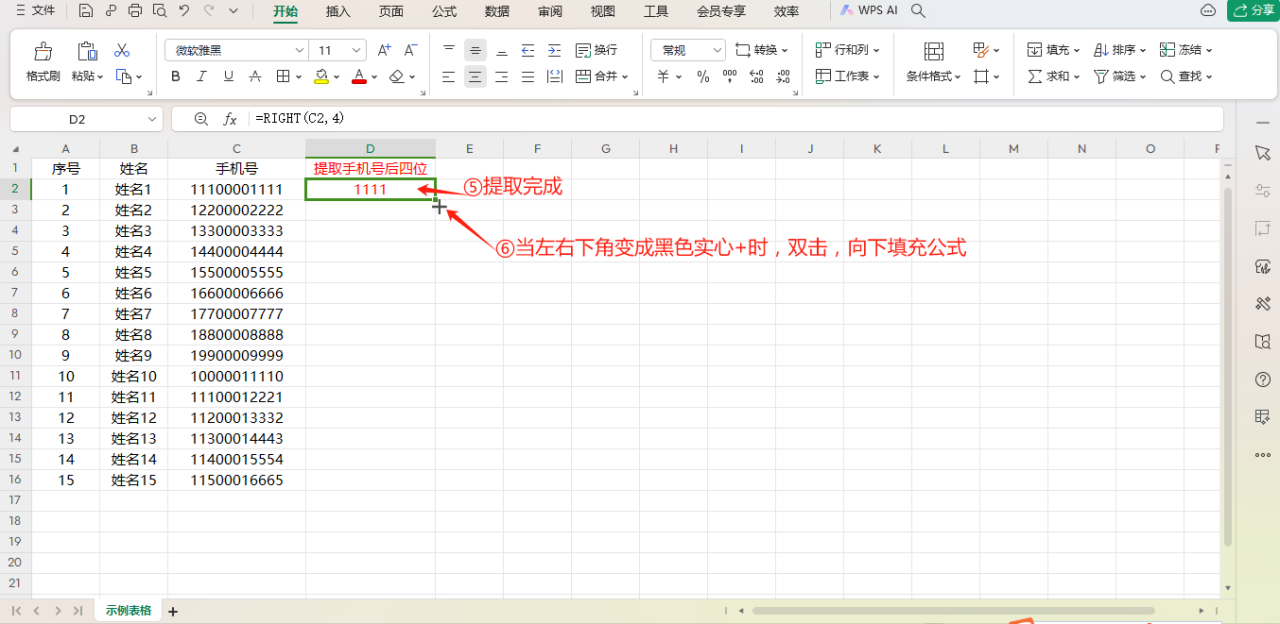
Task: Click the Name Box showing D2
Action: coord(85,119)
